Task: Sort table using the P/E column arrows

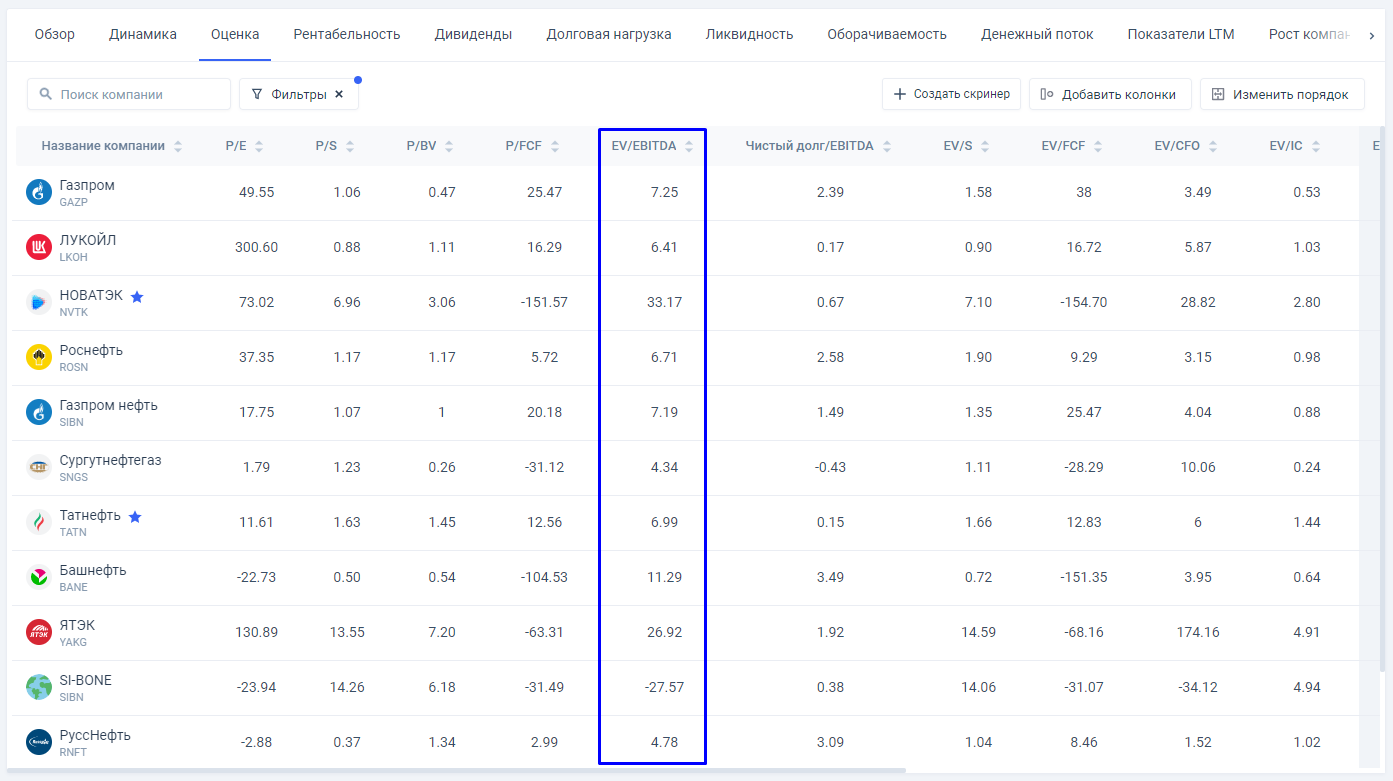Action: coord(260,145)
